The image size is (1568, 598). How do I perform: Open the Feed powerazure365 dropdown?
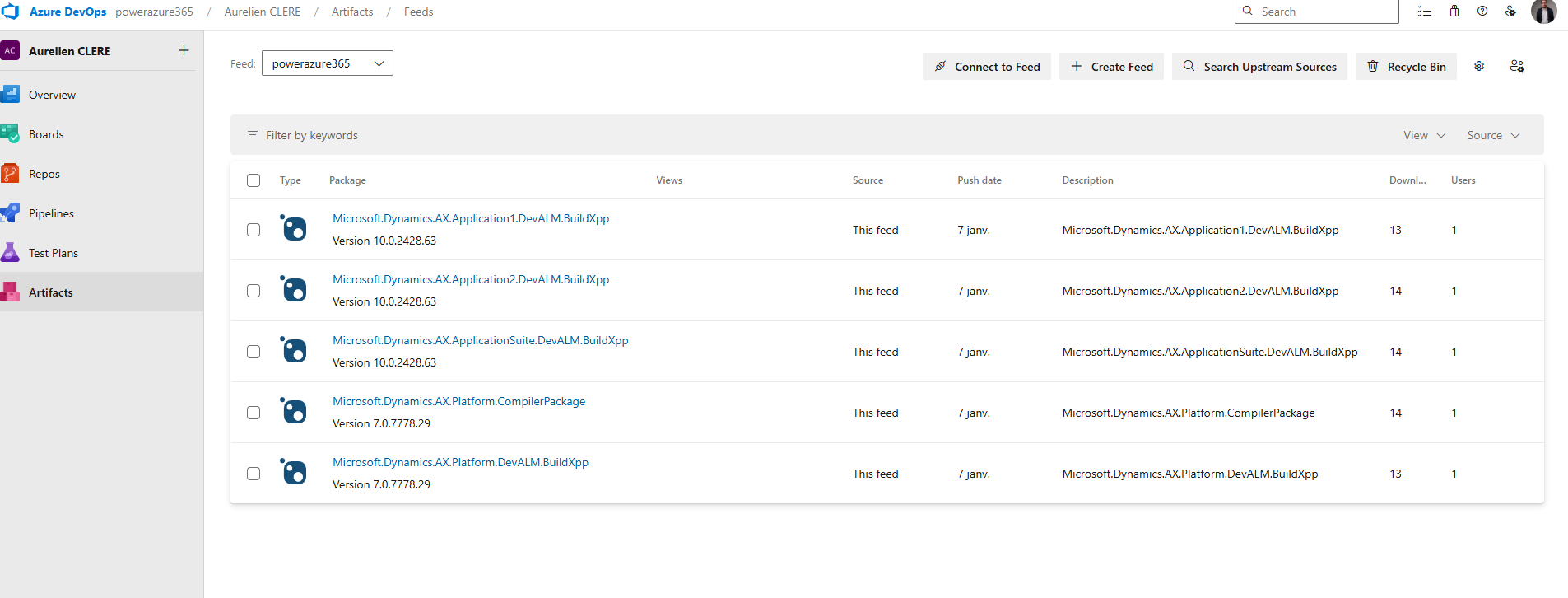[328, 63]
